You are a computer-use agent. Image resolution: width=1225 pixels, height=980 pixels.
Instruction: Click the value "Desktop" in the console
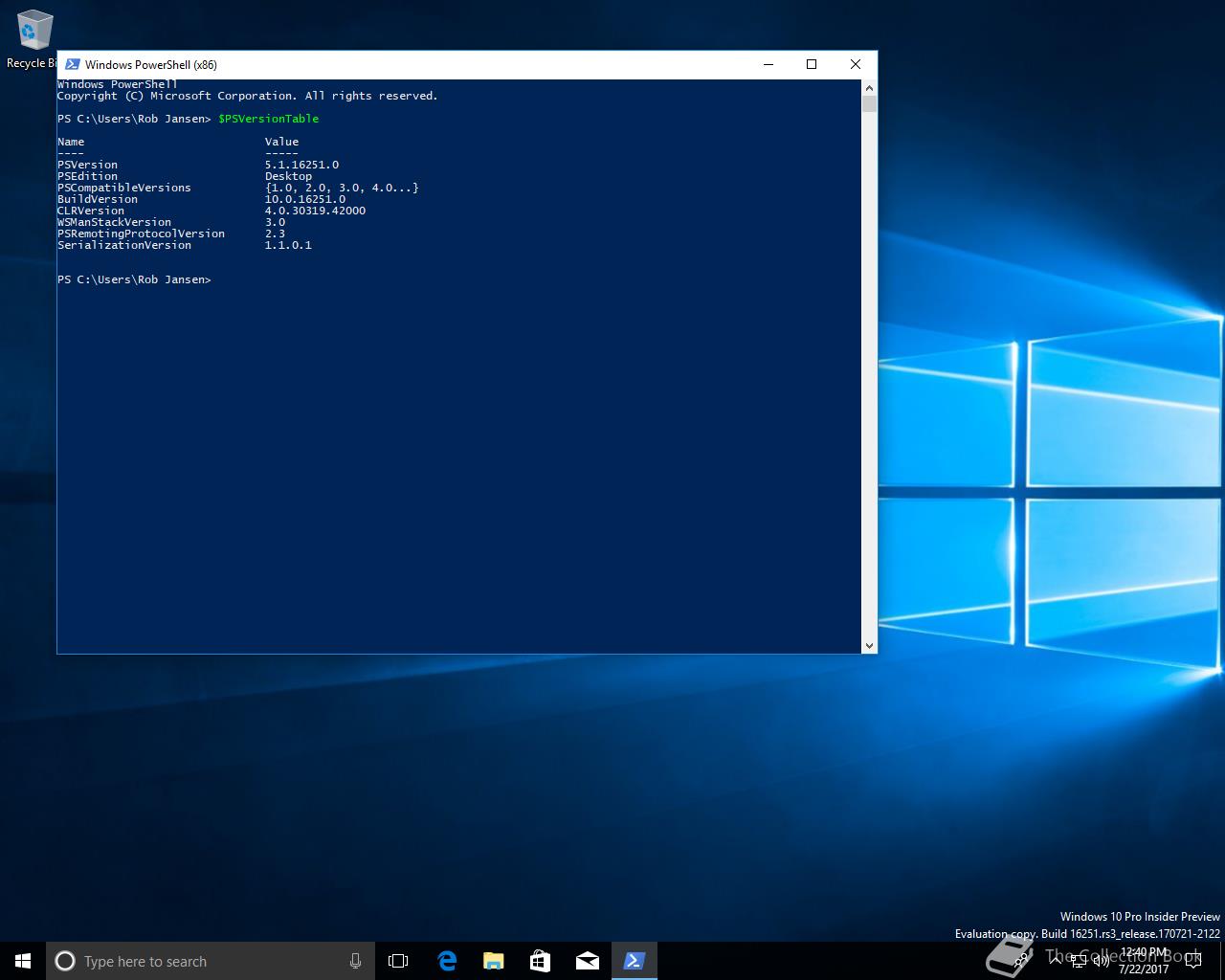coord(288,176)
